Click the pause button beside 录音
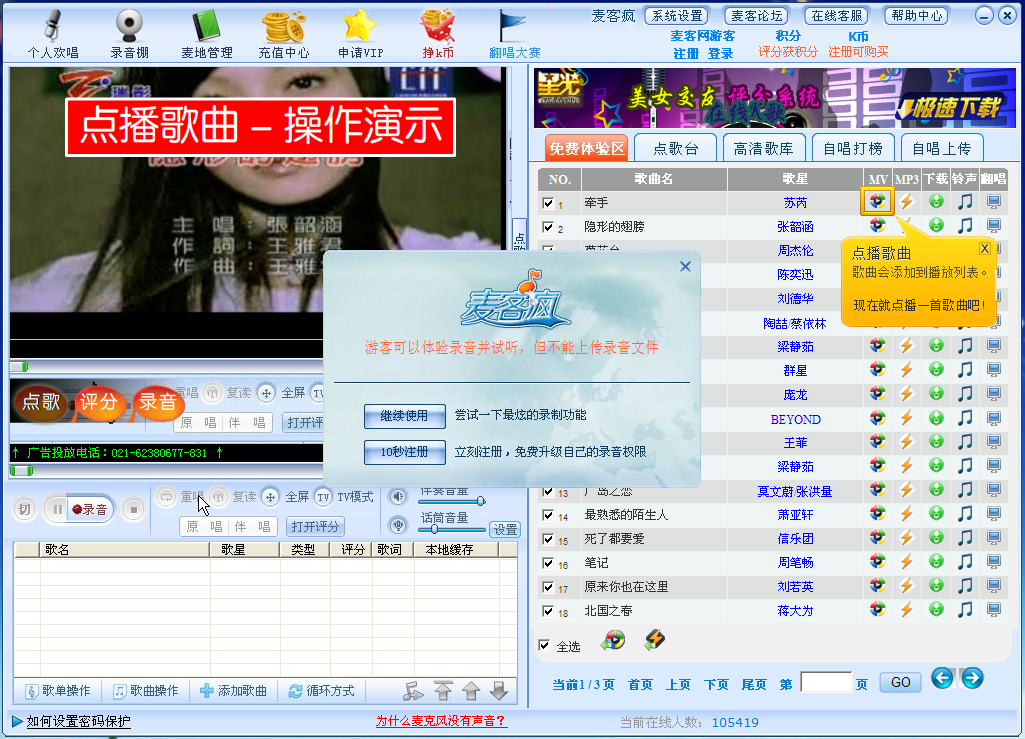This screenshot has height=739, width=1025. click(58, 509)
